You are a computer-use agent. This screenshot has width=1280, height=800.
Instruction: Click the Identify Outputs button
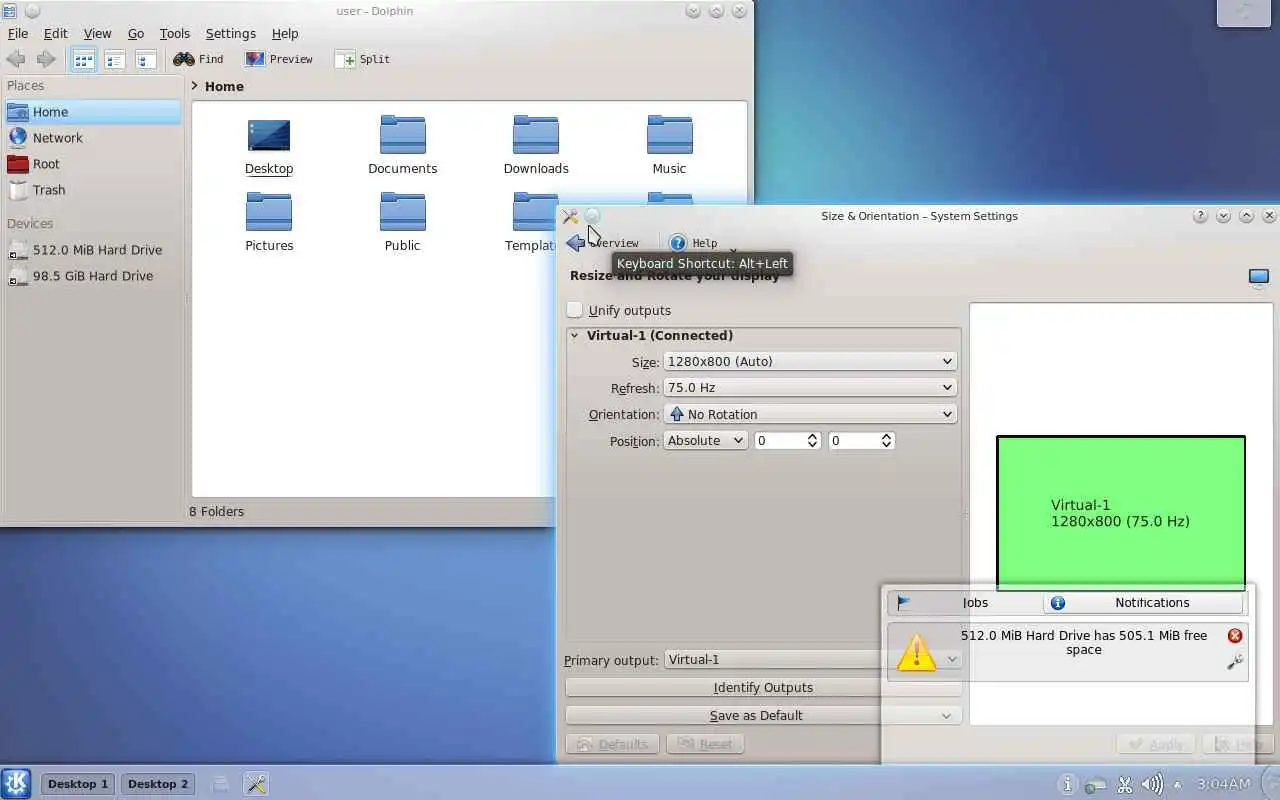point(763,688)
